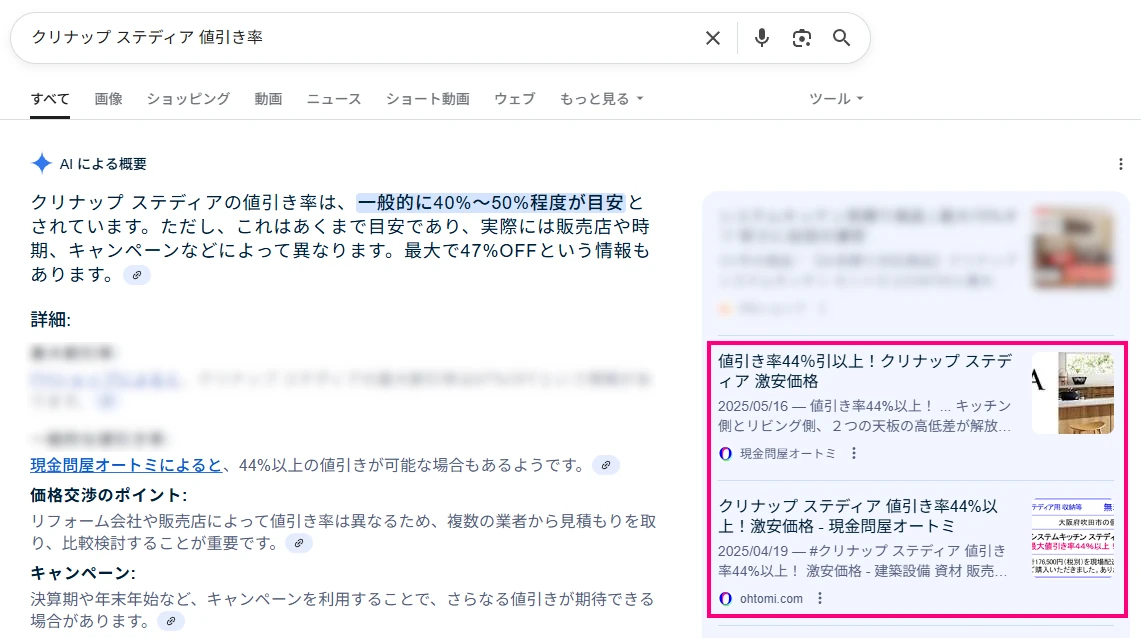This screenshot has height=638, width=1141.
Task: Click source link icon after キャンペーン paragraph
Action: point(170,621)
